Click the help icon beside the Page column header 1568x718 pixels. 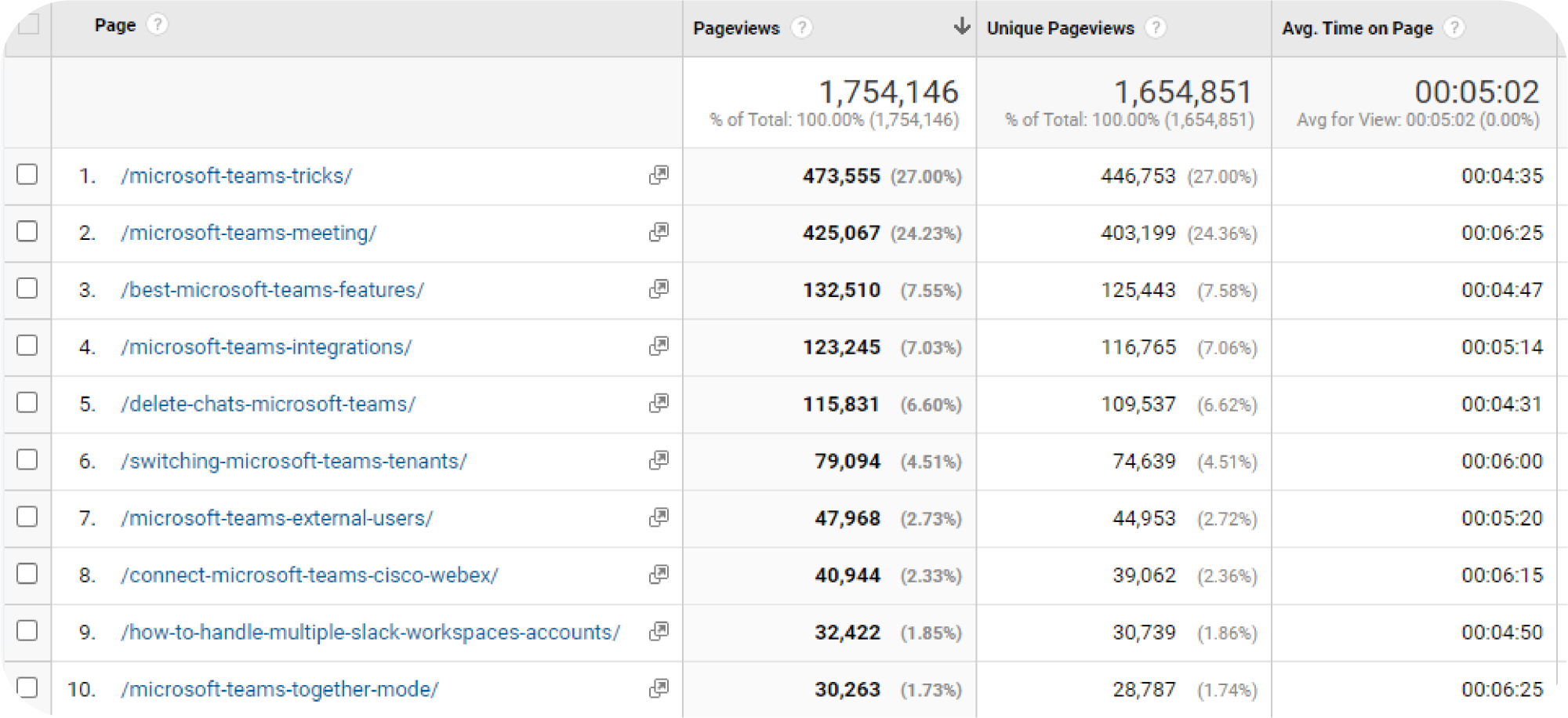coord(159,24)
